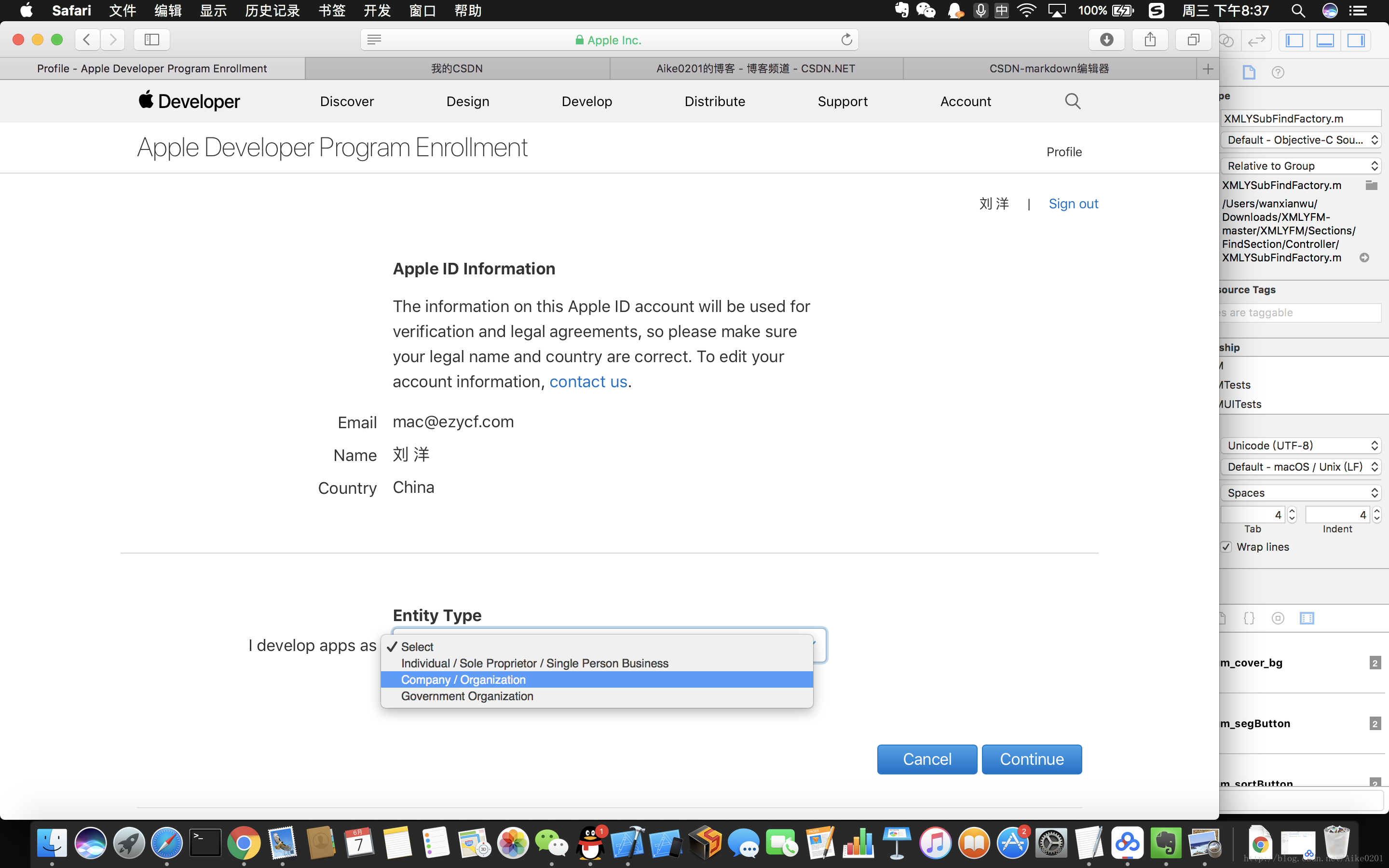Image resolution: width=1389 pixels, height=868 pixels.
Task: Launch Xcode from the Dock
Action: tap(627, 843)
